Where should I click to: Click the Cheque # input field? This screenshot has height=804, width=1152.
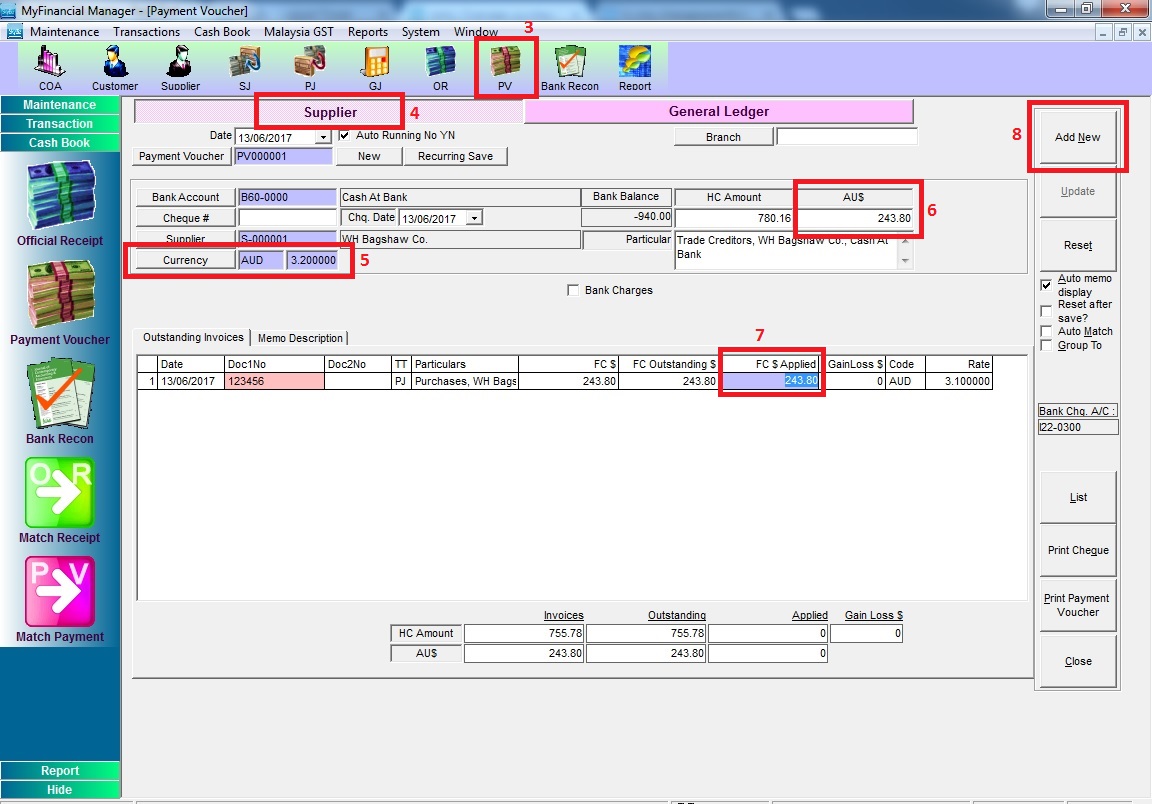[287, 218]
